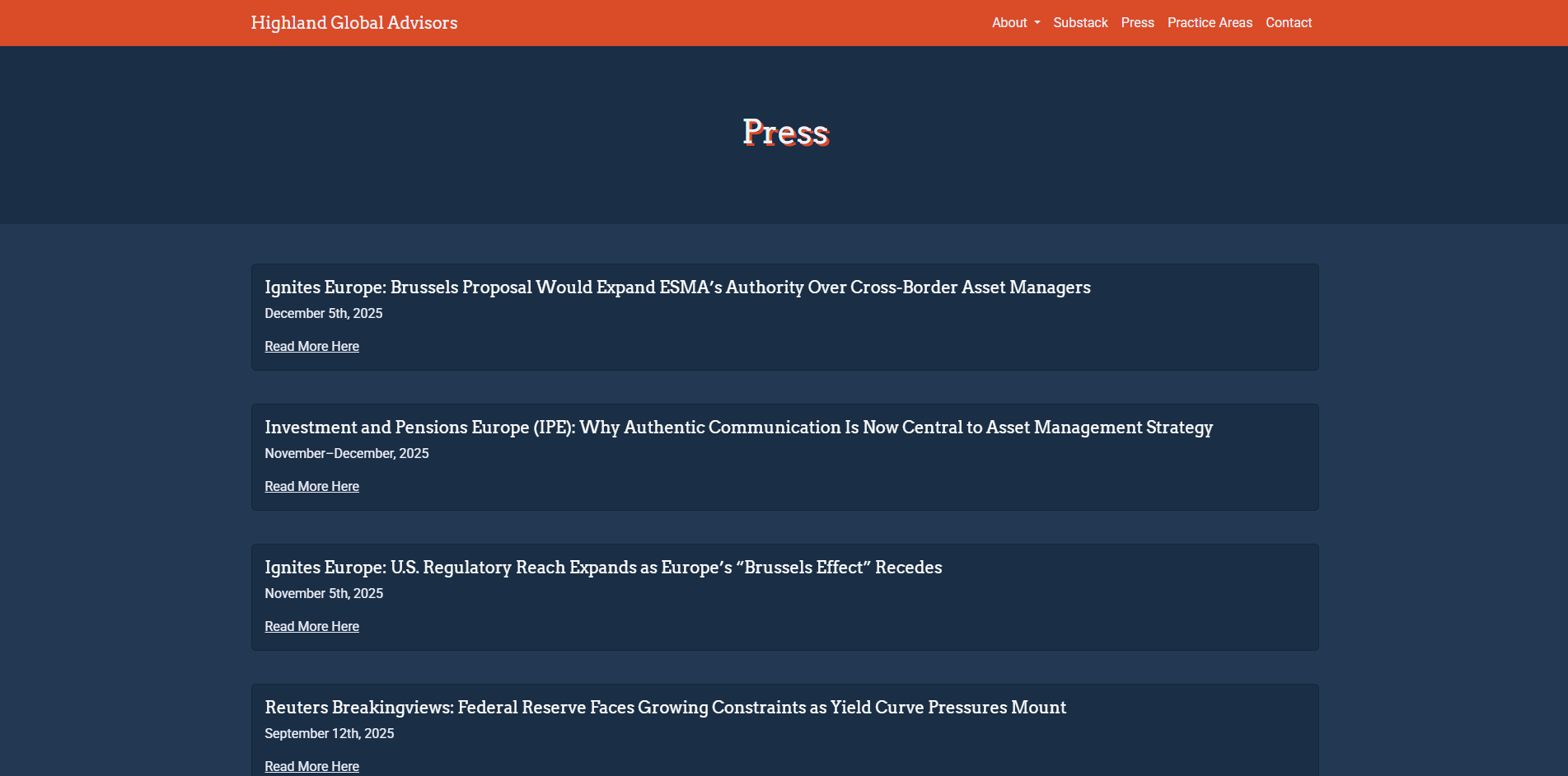Click the November–December, 2025 date text
This screenshot has height=776, width=1568.
346,454
